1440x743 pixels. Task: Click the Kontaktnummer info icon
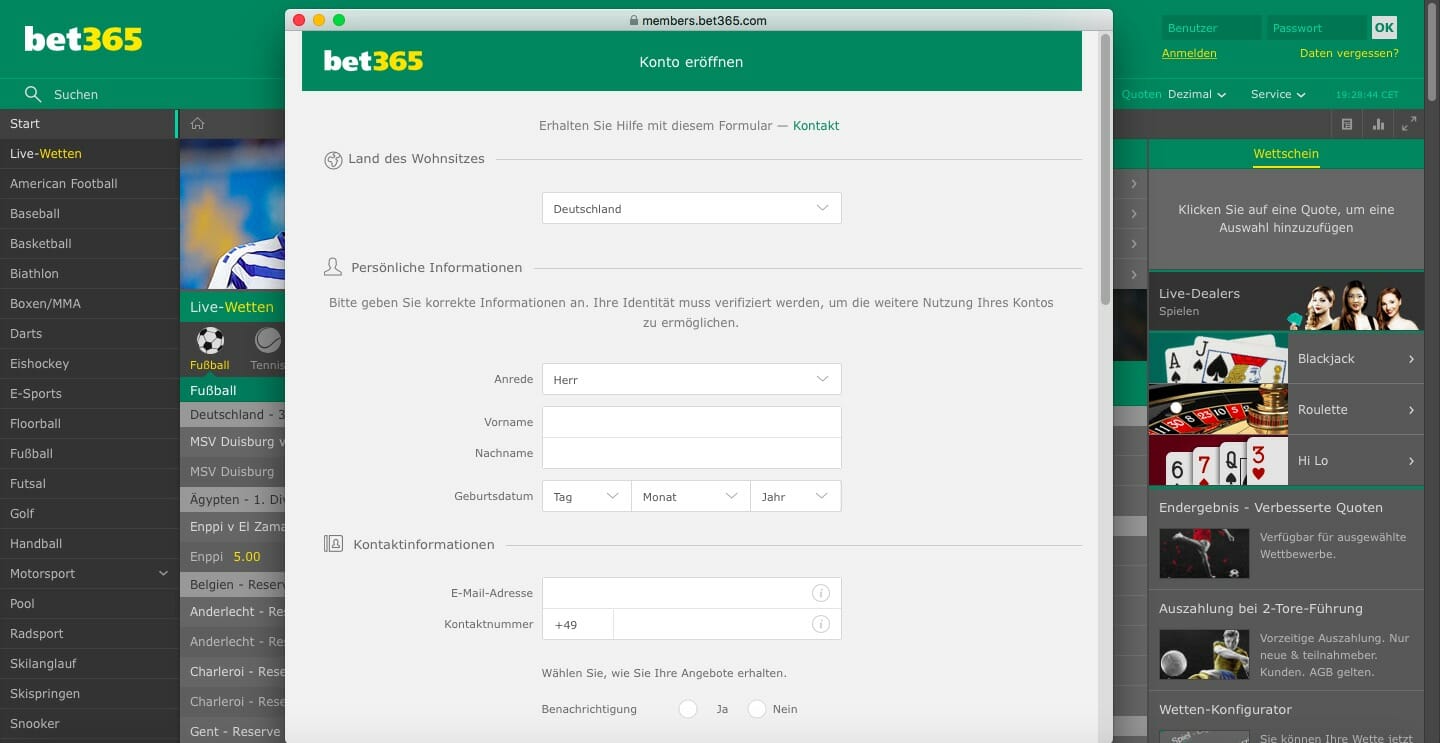click(821, 624)
